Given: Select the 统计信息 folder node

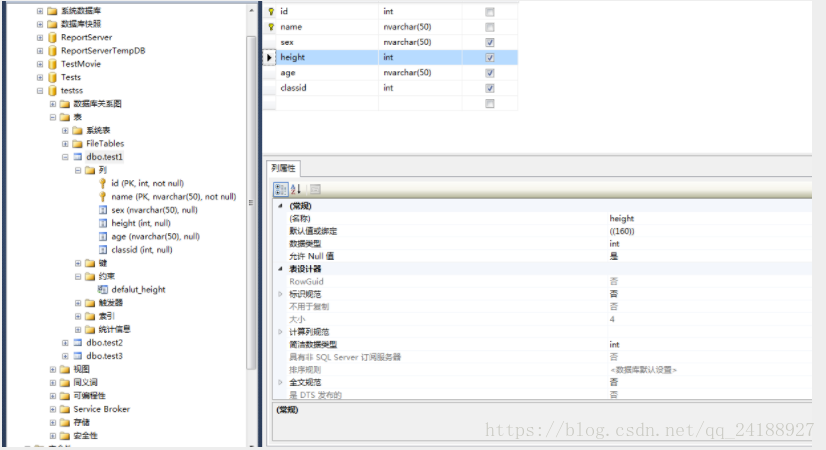Looking at the screenshot, I should tap(114, 329).
